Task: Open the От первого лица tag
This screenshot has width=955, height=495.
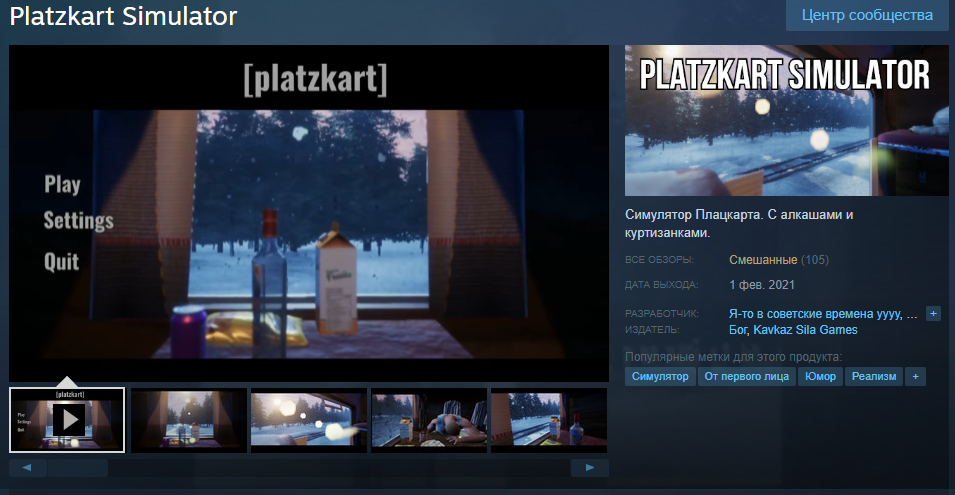Action: (x=746, y=376)
